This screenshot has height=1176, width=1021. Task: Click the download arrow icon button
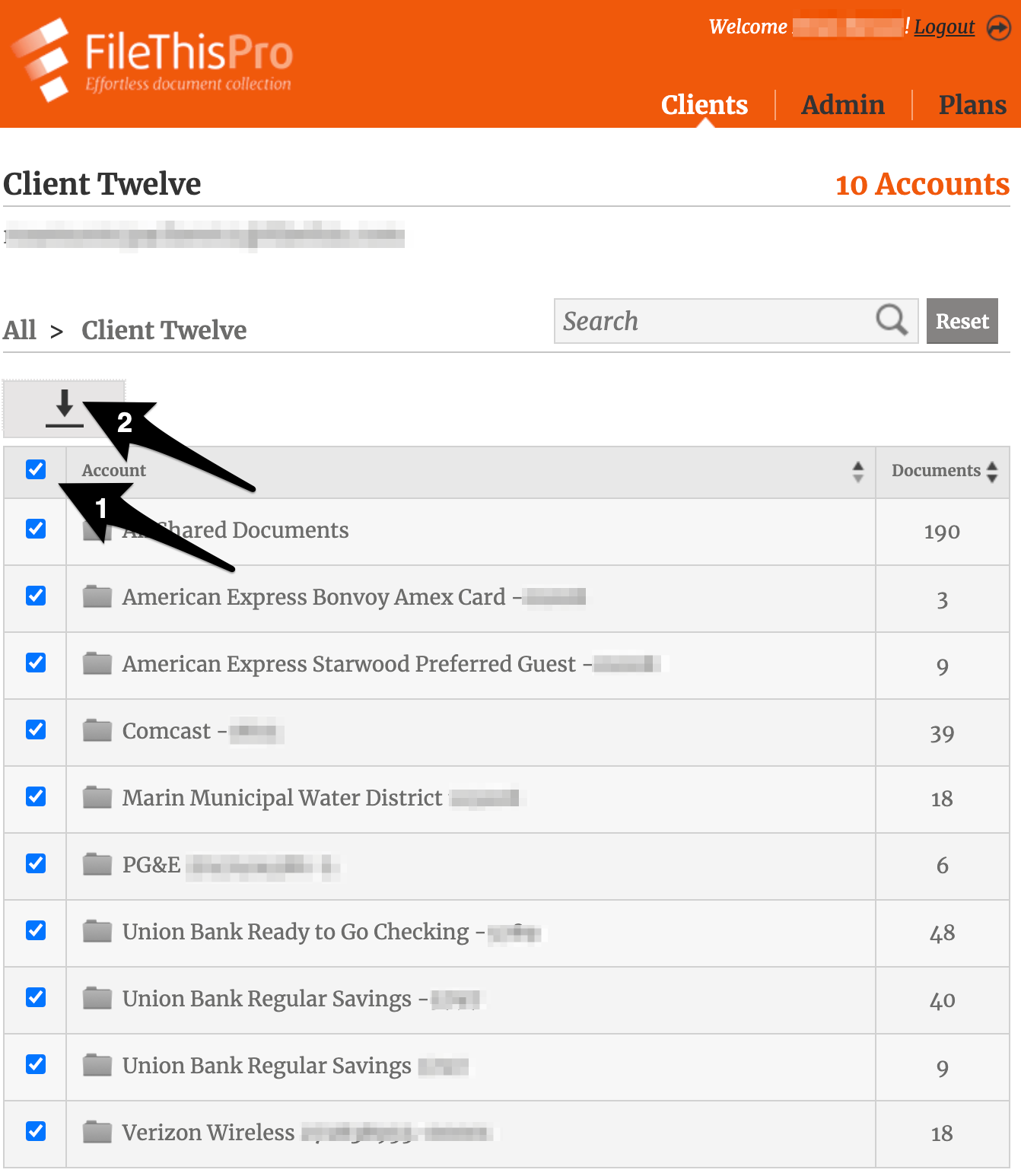click(x=64, y=408)
